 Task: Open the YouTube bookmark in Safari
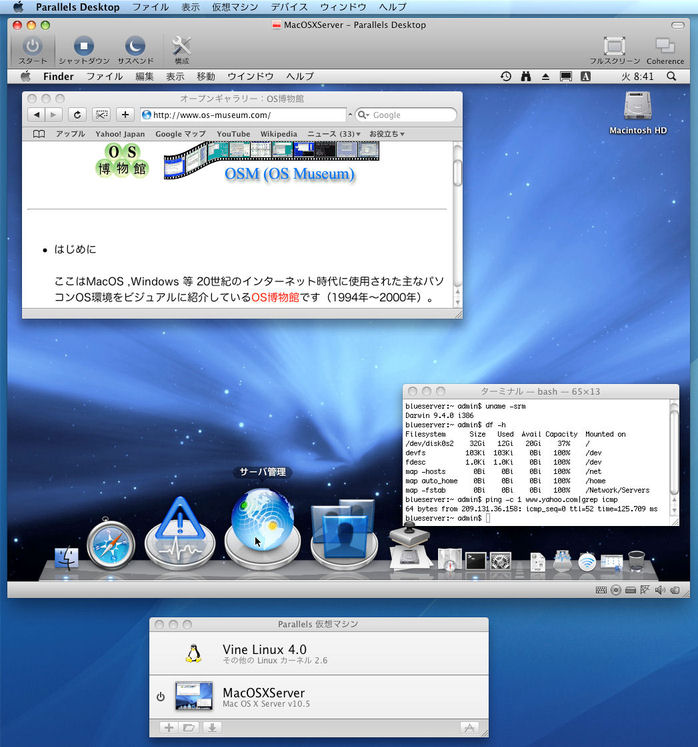pos(233,134)
